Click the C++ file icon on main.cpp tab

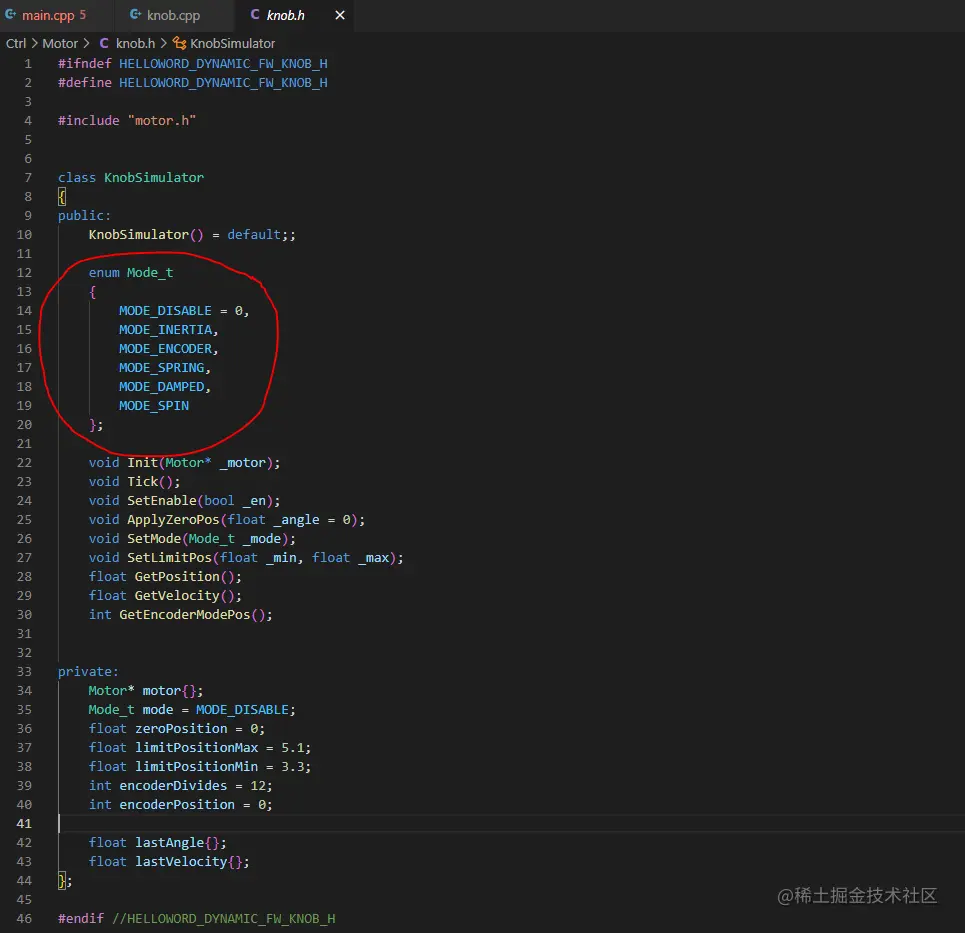[x=11, y=15]
